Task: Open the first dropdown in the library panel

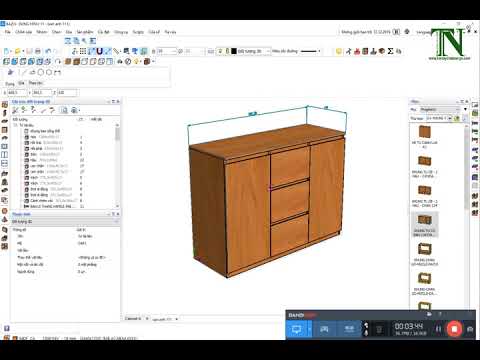Action: pos(440,110)
